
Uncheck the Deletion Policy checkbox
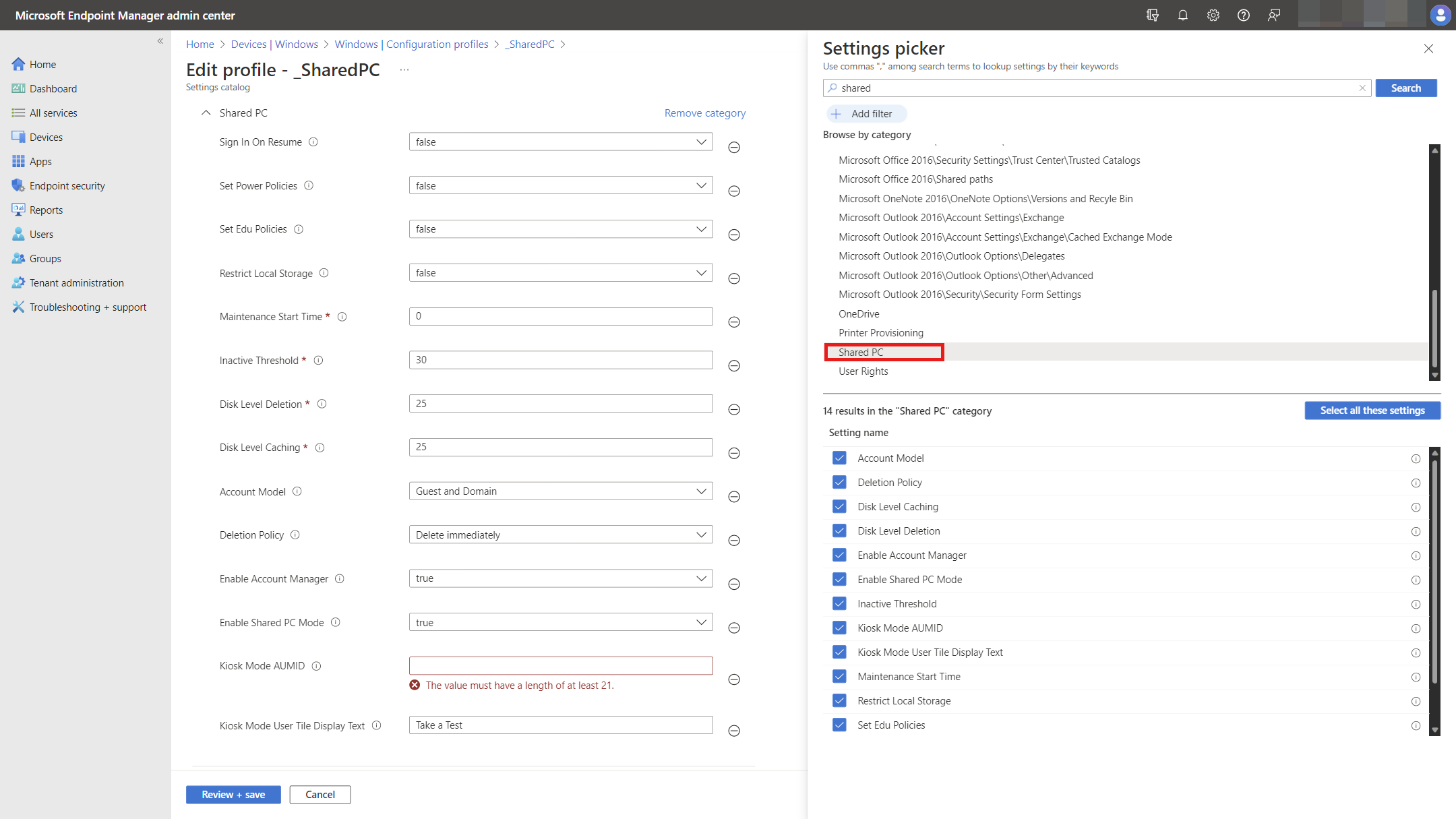[839, 483]
